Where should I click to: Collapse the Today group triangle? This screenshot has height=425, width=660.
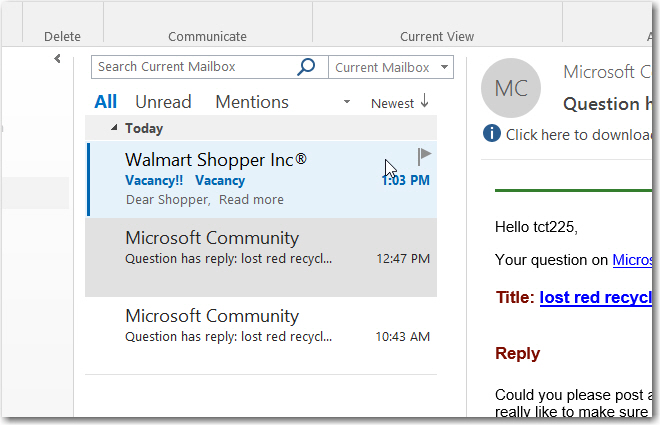click(x=114, y=128)
